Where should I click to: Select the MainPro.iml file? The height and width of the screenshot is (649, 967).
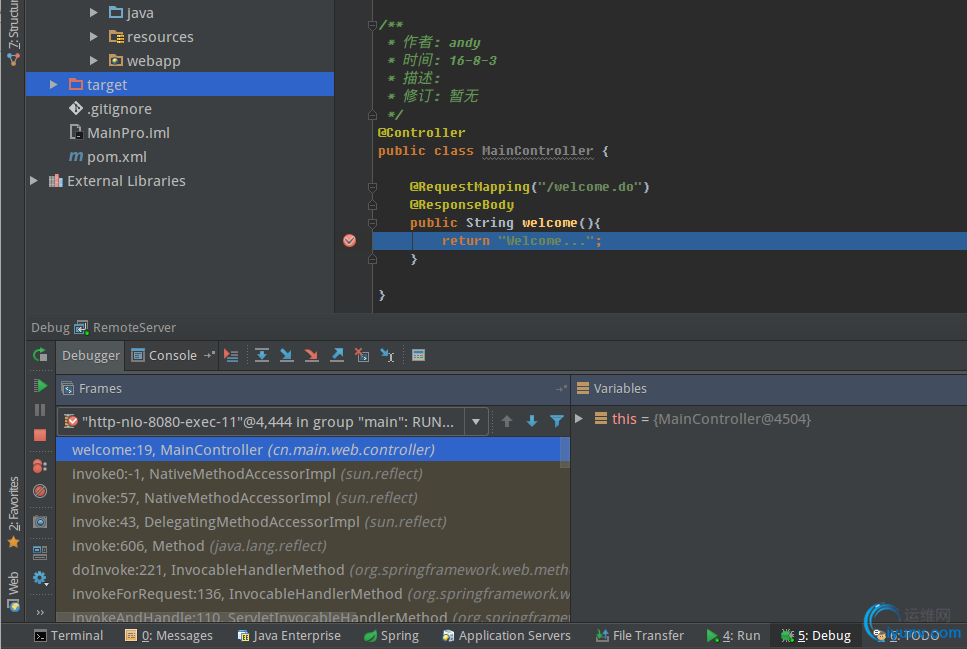point(120,133)
